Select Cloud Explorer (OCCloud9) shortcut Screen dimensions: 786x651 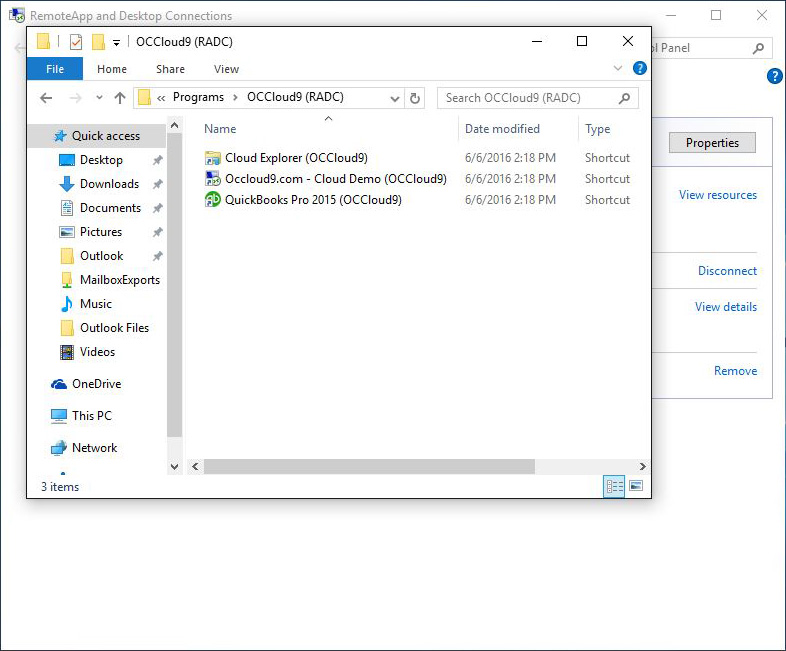[296, 158]
